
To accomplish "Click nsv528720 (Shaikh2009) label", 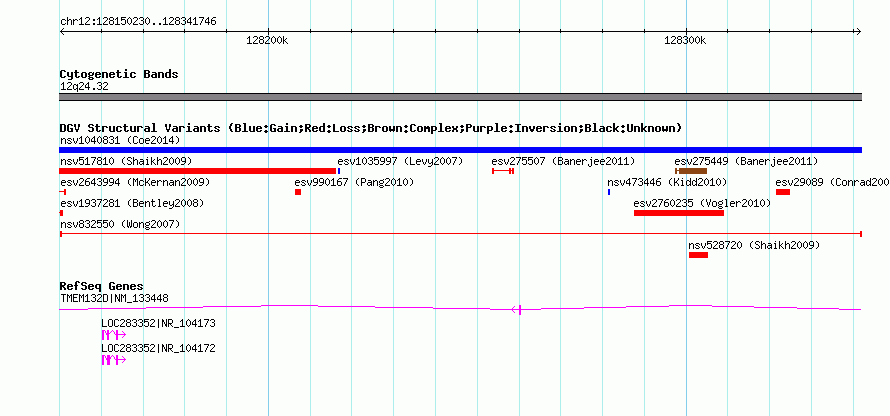I will point(754,246).
